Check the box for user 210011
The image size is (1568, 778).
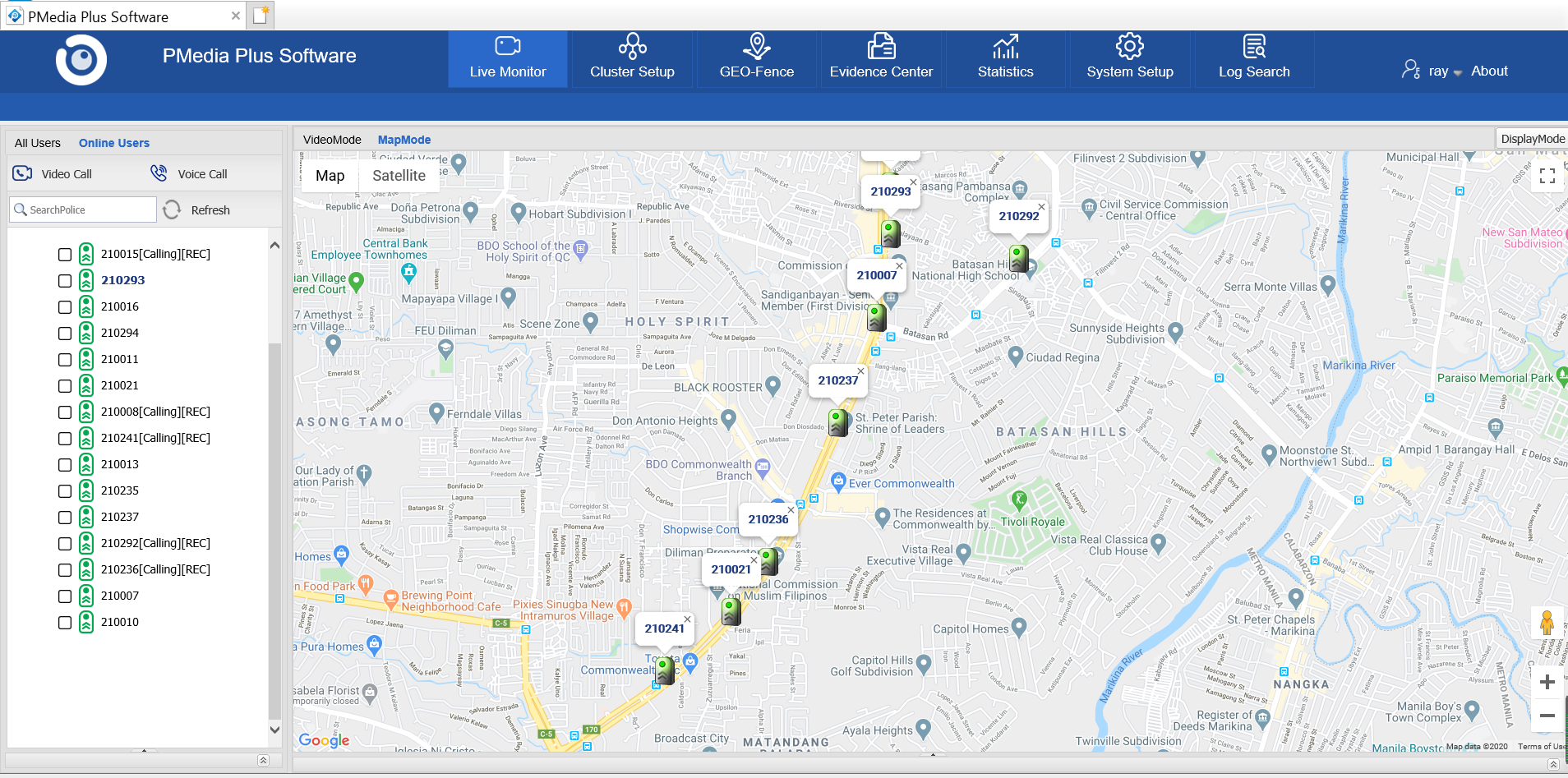click(x=65, y=360)
